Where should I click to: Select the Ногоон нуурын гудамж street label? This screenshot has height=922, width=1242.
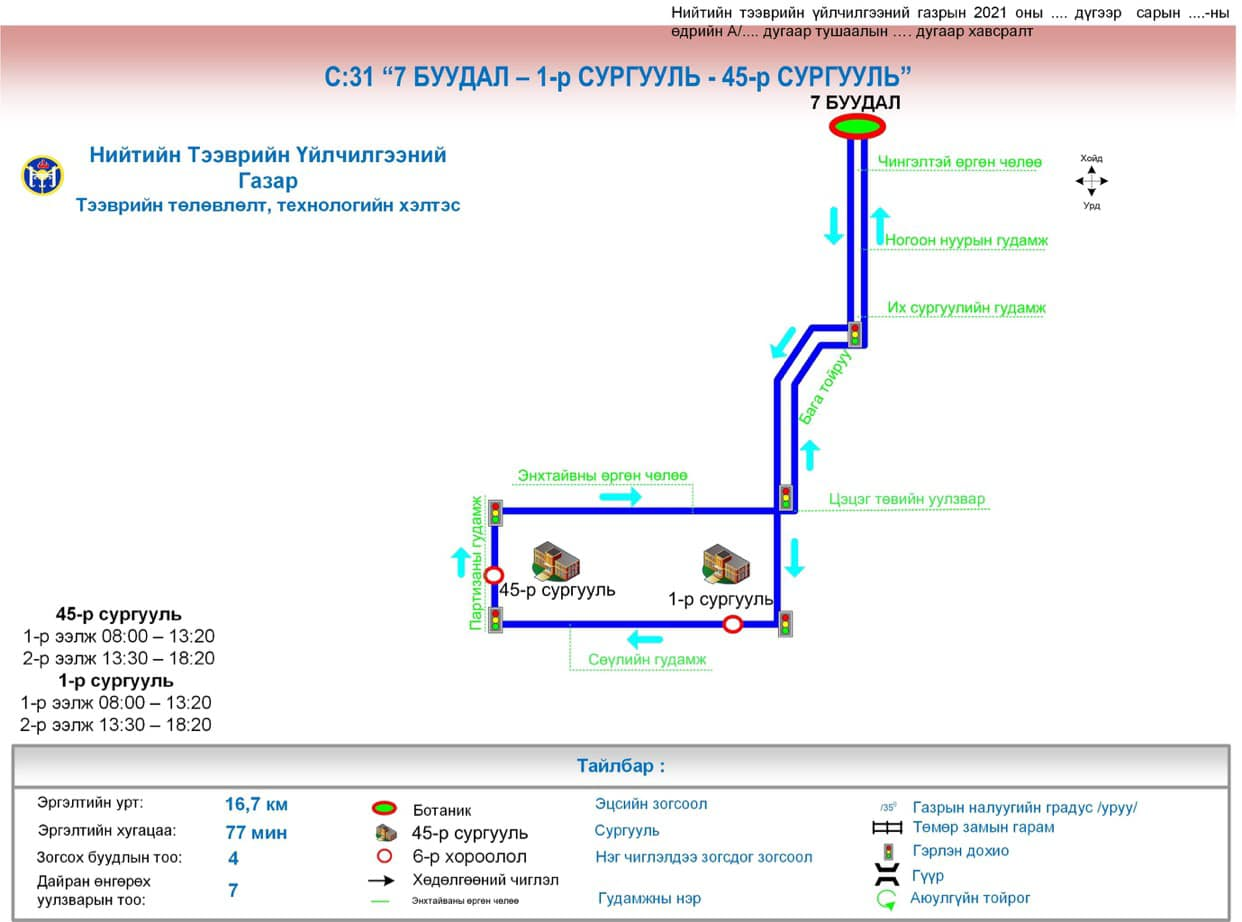(x=966, y=240)
